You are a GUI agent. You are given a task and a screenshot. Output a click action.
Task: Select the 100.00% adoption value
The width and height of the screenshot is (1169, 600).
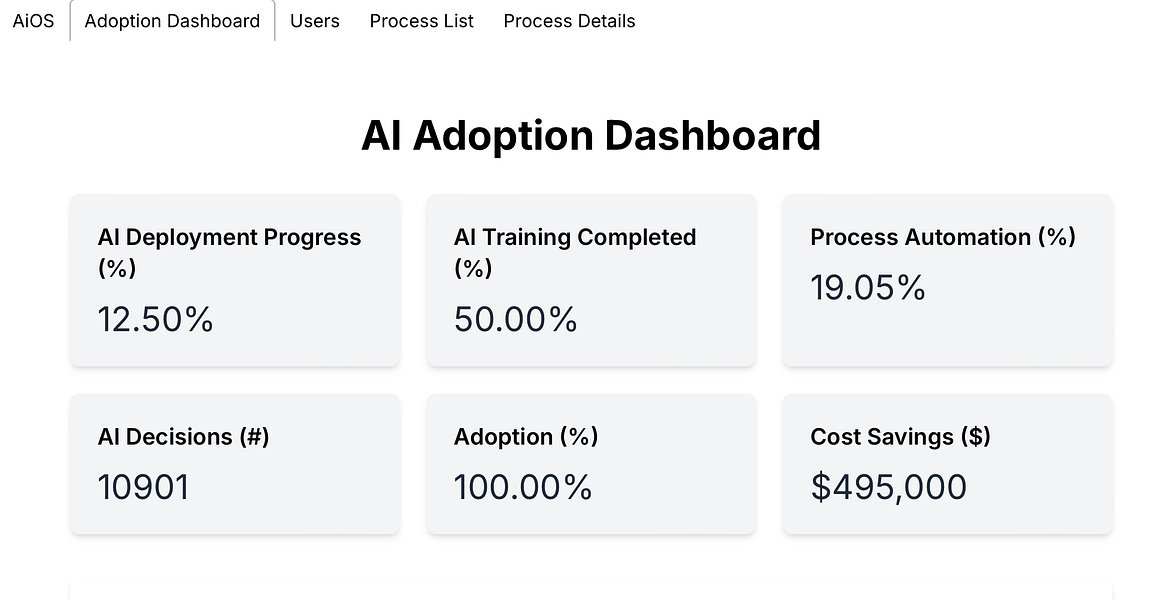point(523,487)
